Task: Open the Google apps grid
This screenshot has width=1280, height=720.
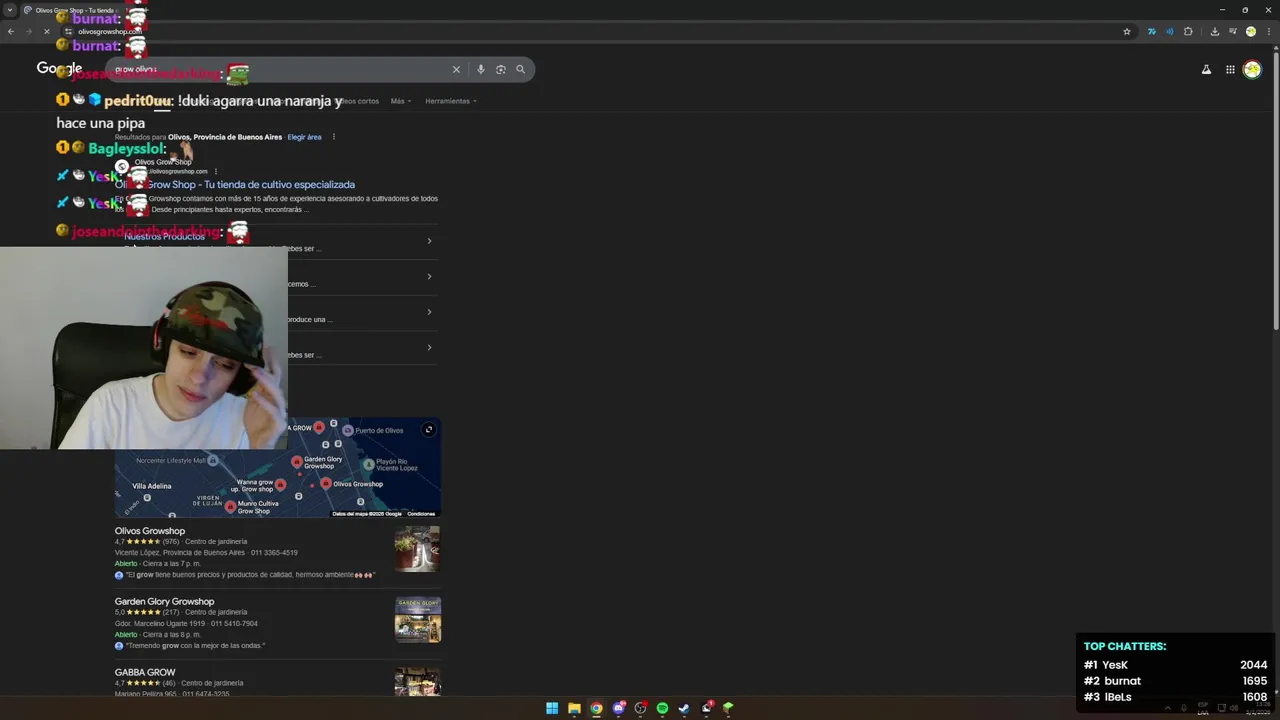Action: tap(1230, 69)
